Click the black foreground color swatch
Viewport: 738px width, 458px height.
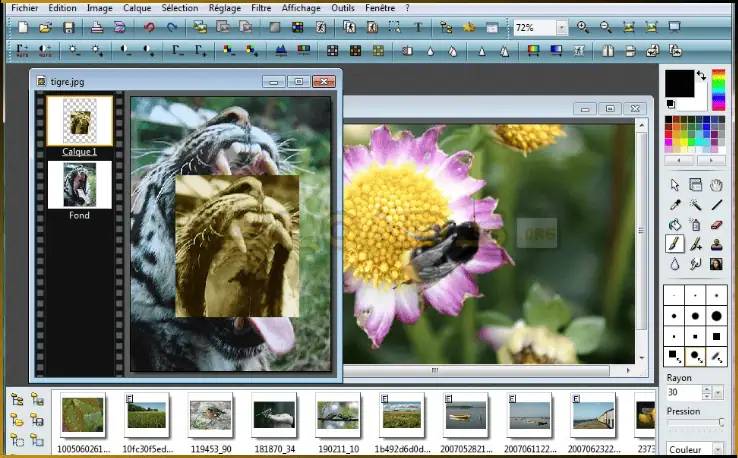[x=679, y=83]
